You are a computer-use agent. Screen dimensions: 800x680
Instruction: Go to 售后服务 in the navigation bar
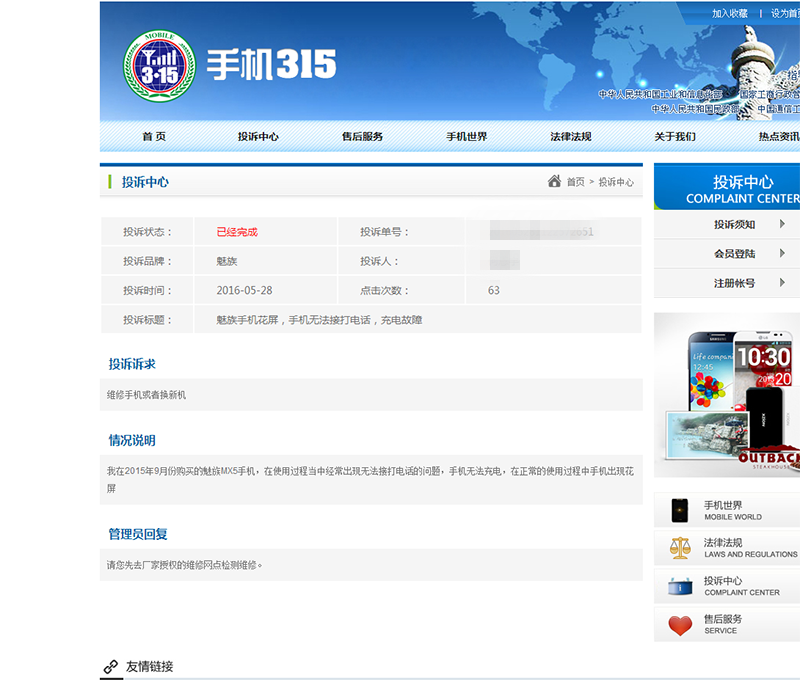[362, 136]
